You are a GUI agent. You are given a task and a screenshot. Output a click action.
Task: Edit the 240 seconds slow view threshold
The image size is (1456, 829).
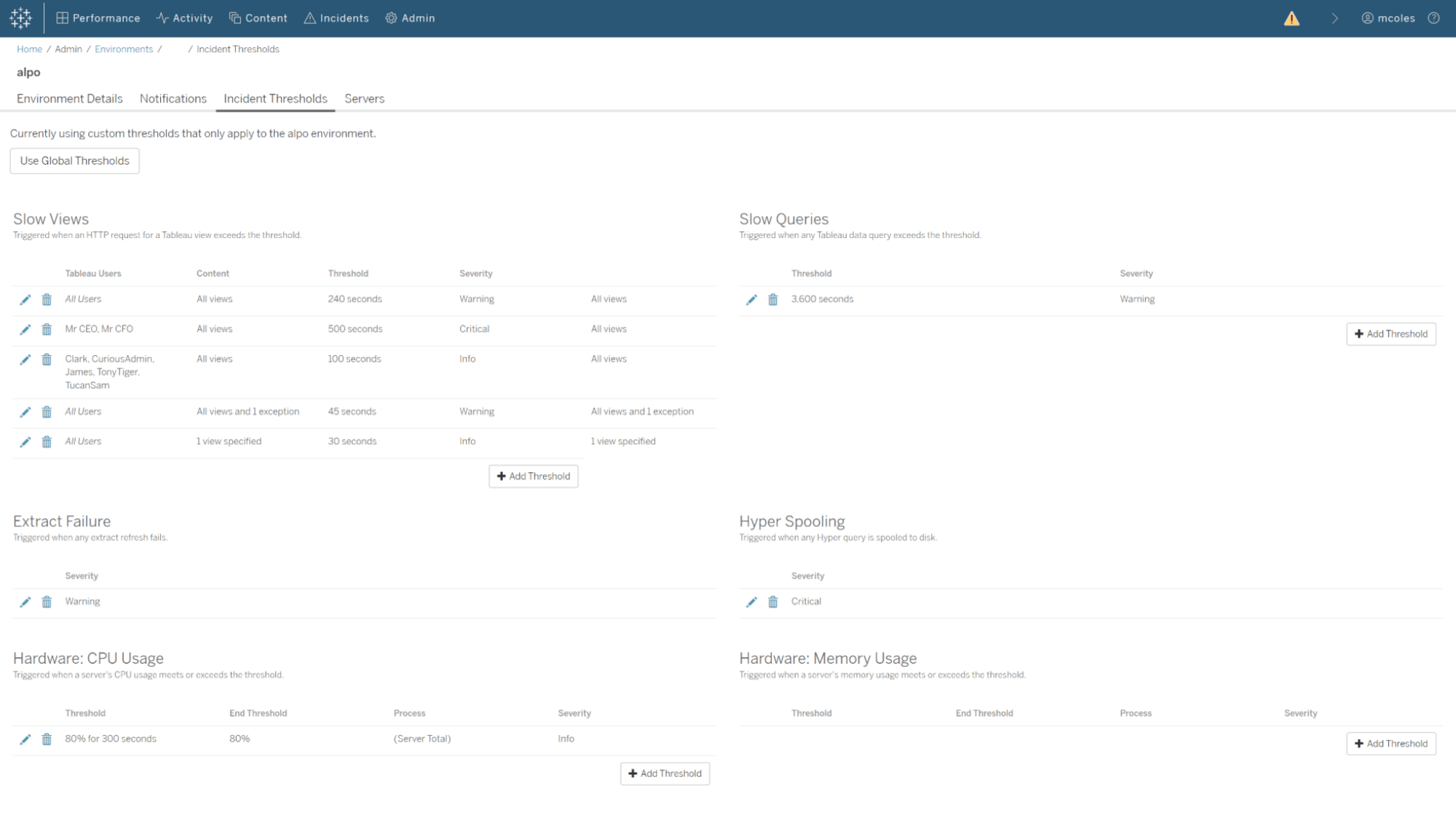click(x=25, y=300)
